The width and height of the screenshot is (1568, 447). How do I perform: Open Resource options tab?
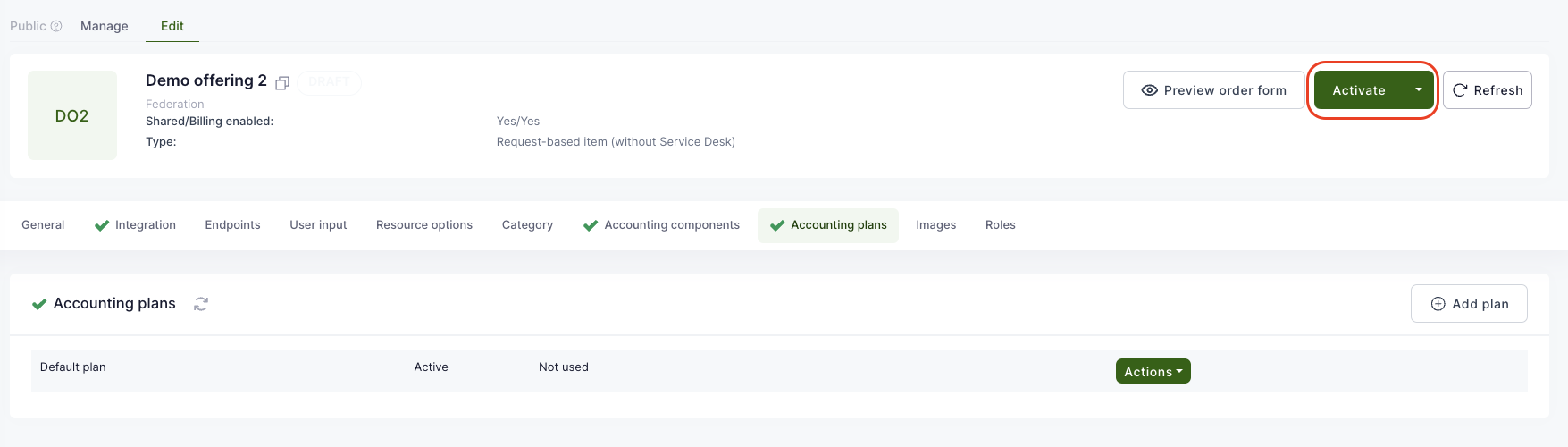pos(424,225)
